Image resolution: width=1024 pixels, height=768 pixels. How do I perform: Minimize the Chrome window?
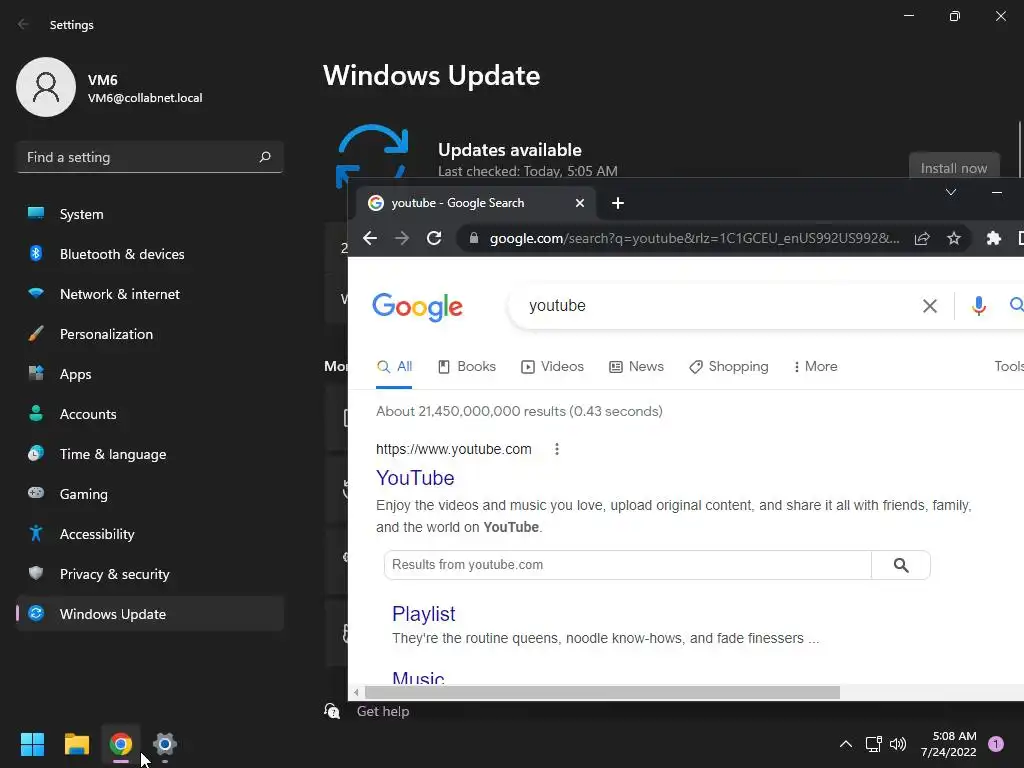[997, 192]
